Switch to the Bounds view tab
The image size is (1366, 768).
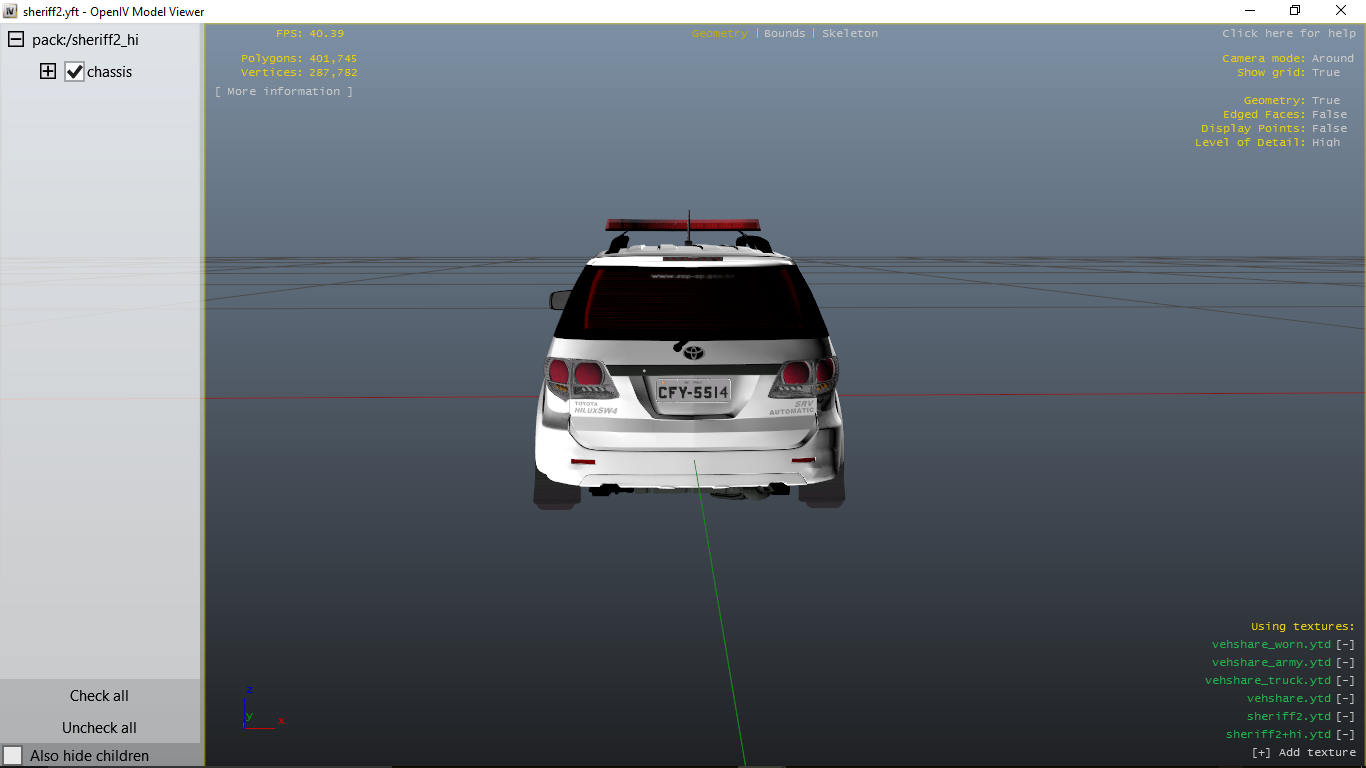tap(784, 33)
